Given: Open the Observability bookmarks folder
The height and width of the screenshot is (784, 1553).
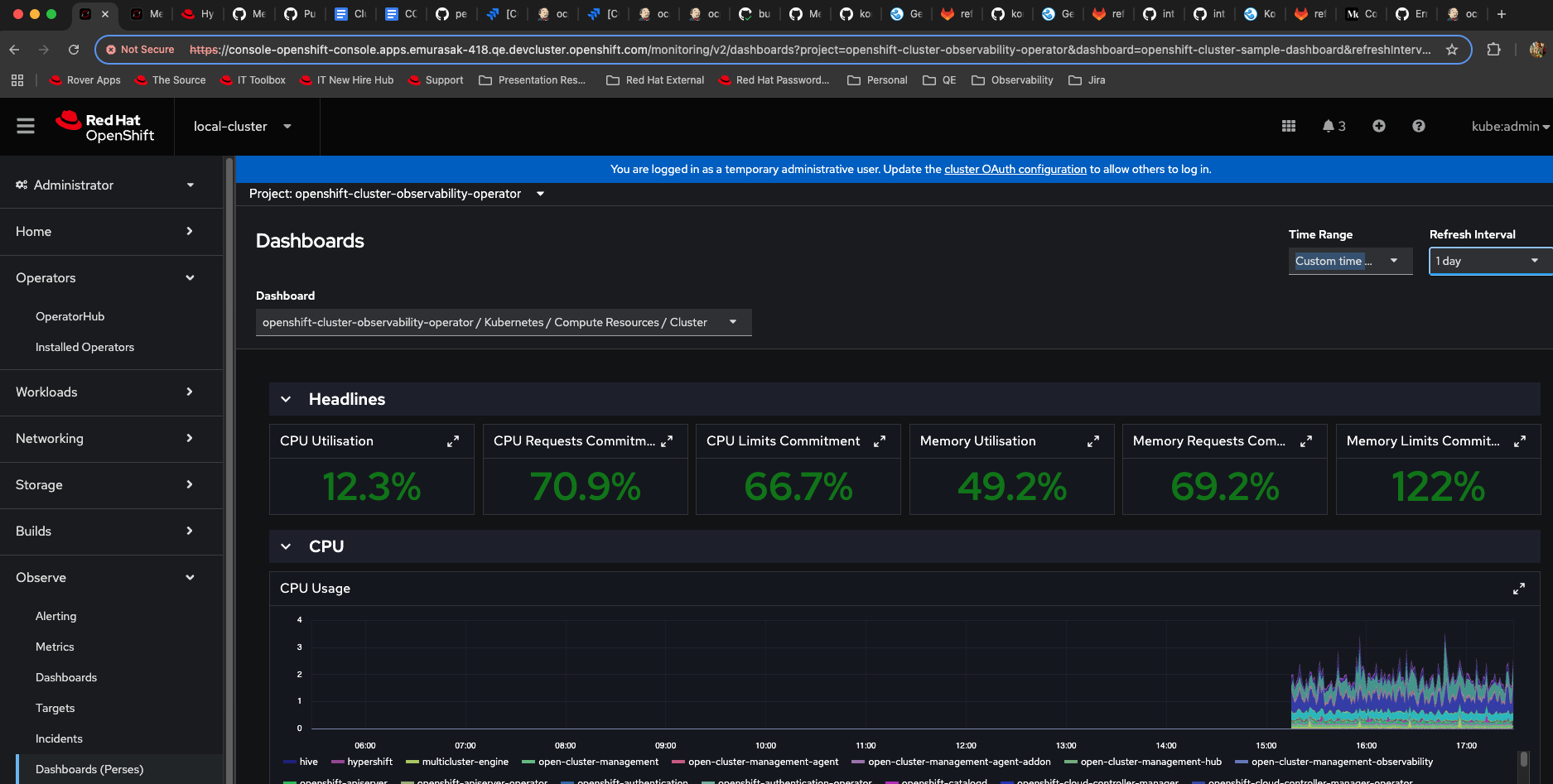Looking at the screenshot, I should [x=1013, y=80].
